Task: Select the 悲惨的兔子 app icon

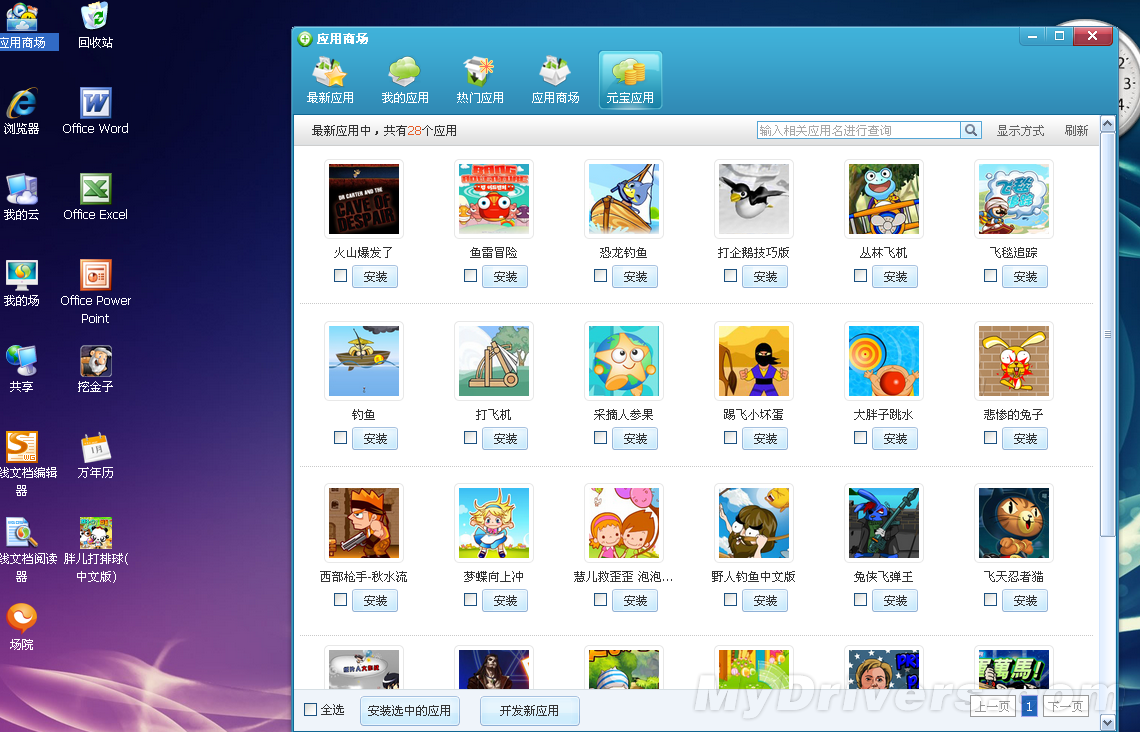Action: click(x=1013, y=361)
